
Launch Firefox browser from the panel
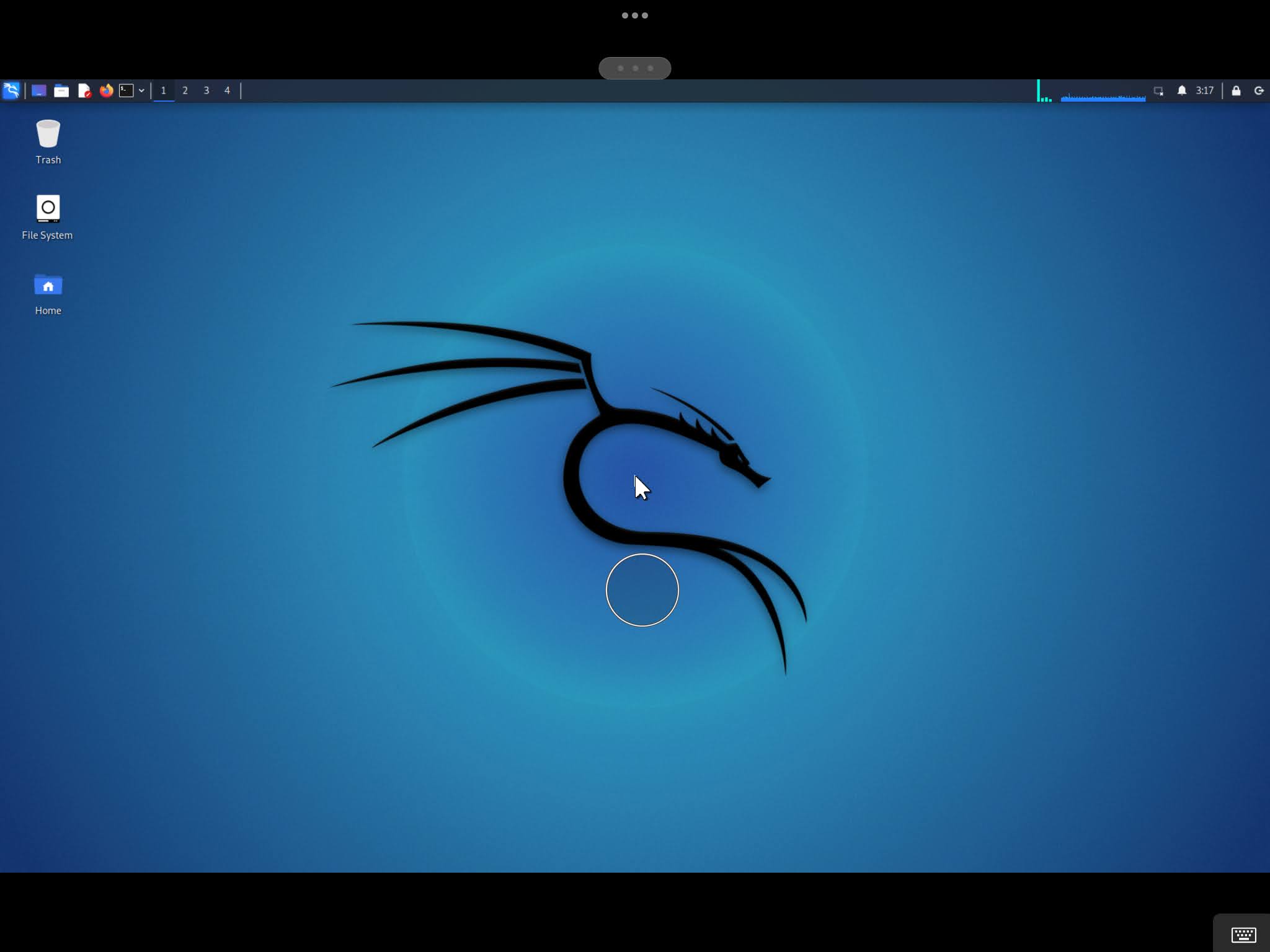tap(106, 90)
